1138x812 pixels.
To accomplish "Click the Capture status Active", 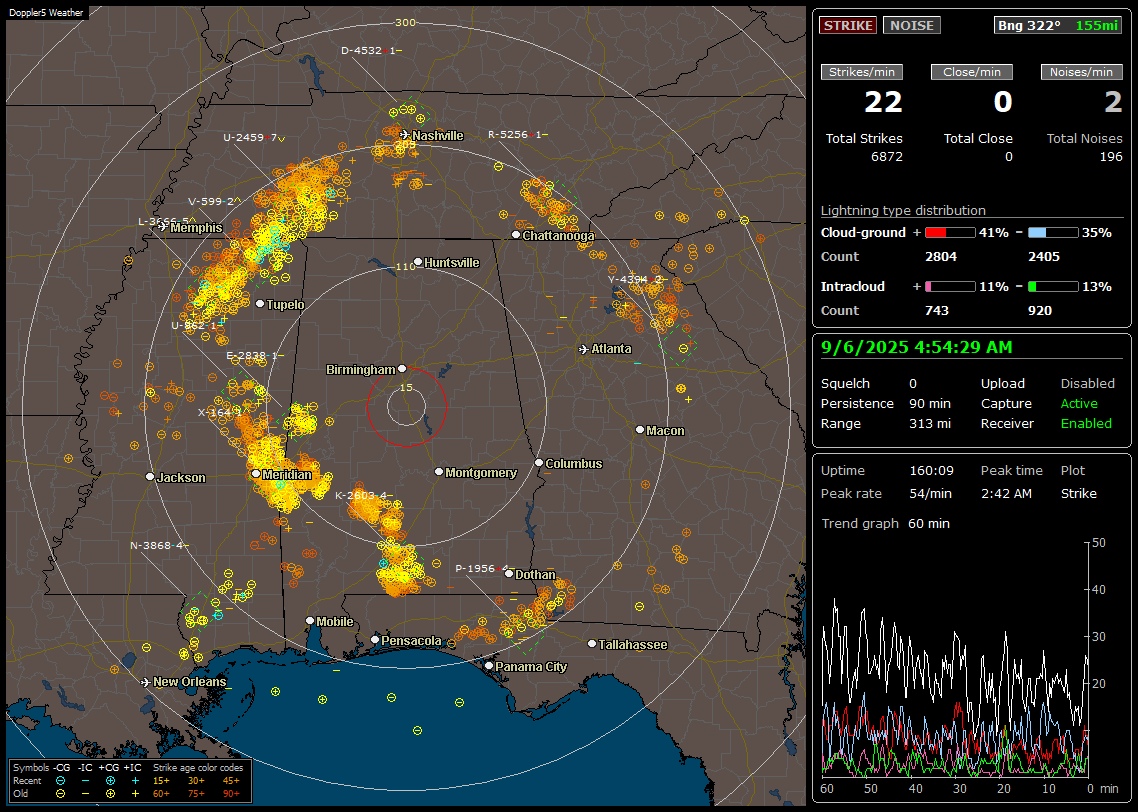I will coord(1079,403).
